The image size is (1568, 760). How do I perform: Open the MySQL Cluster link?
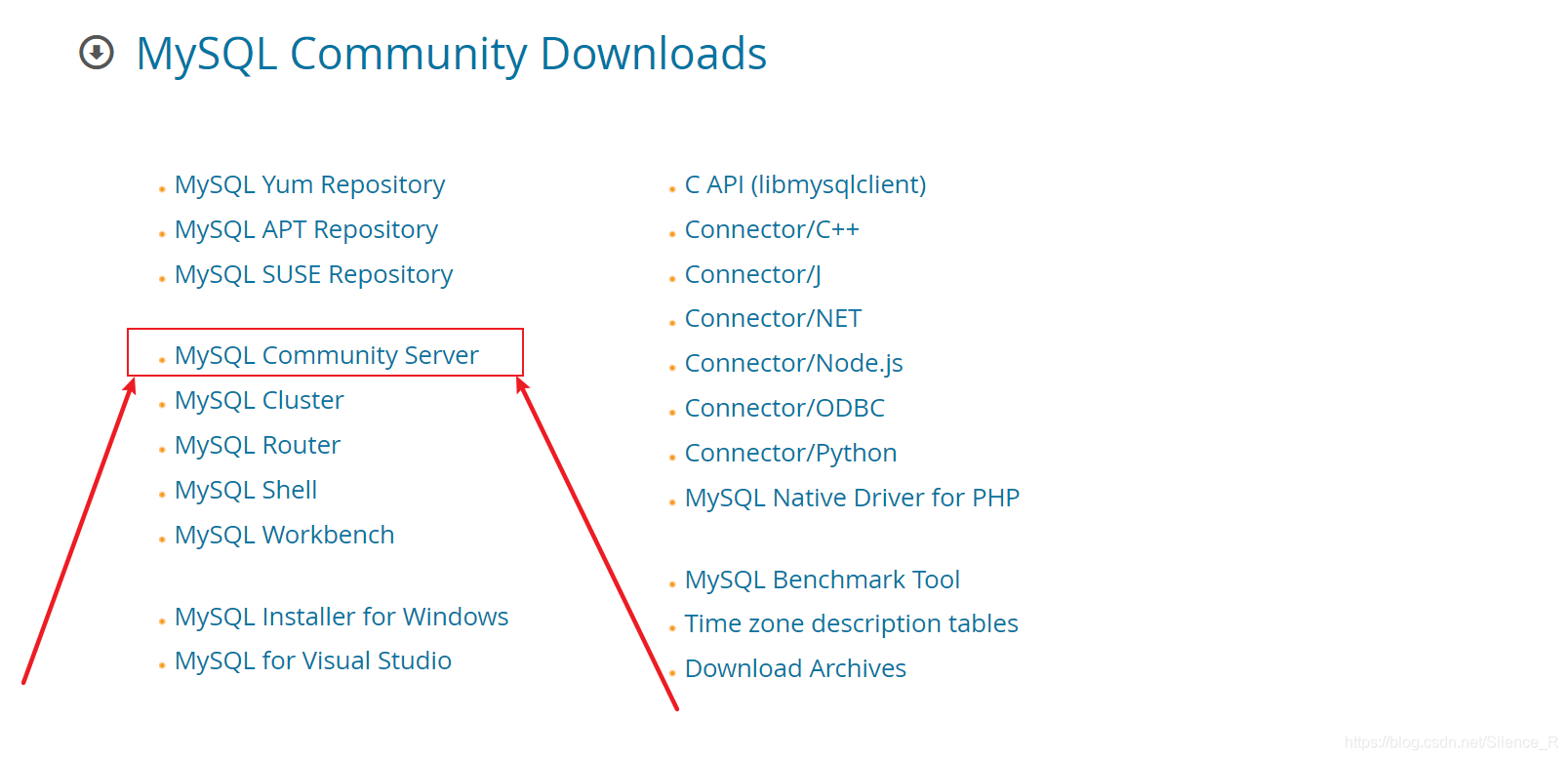[x=260, y=401]
